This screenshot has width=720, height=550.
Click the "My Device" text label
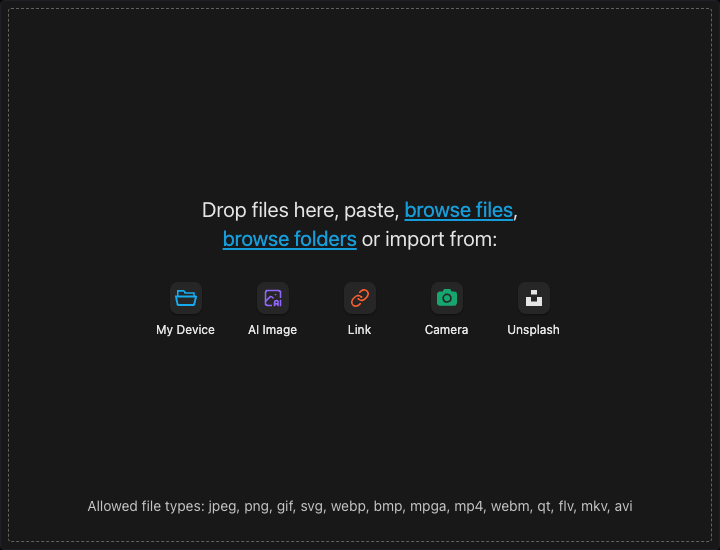[186, 330]
